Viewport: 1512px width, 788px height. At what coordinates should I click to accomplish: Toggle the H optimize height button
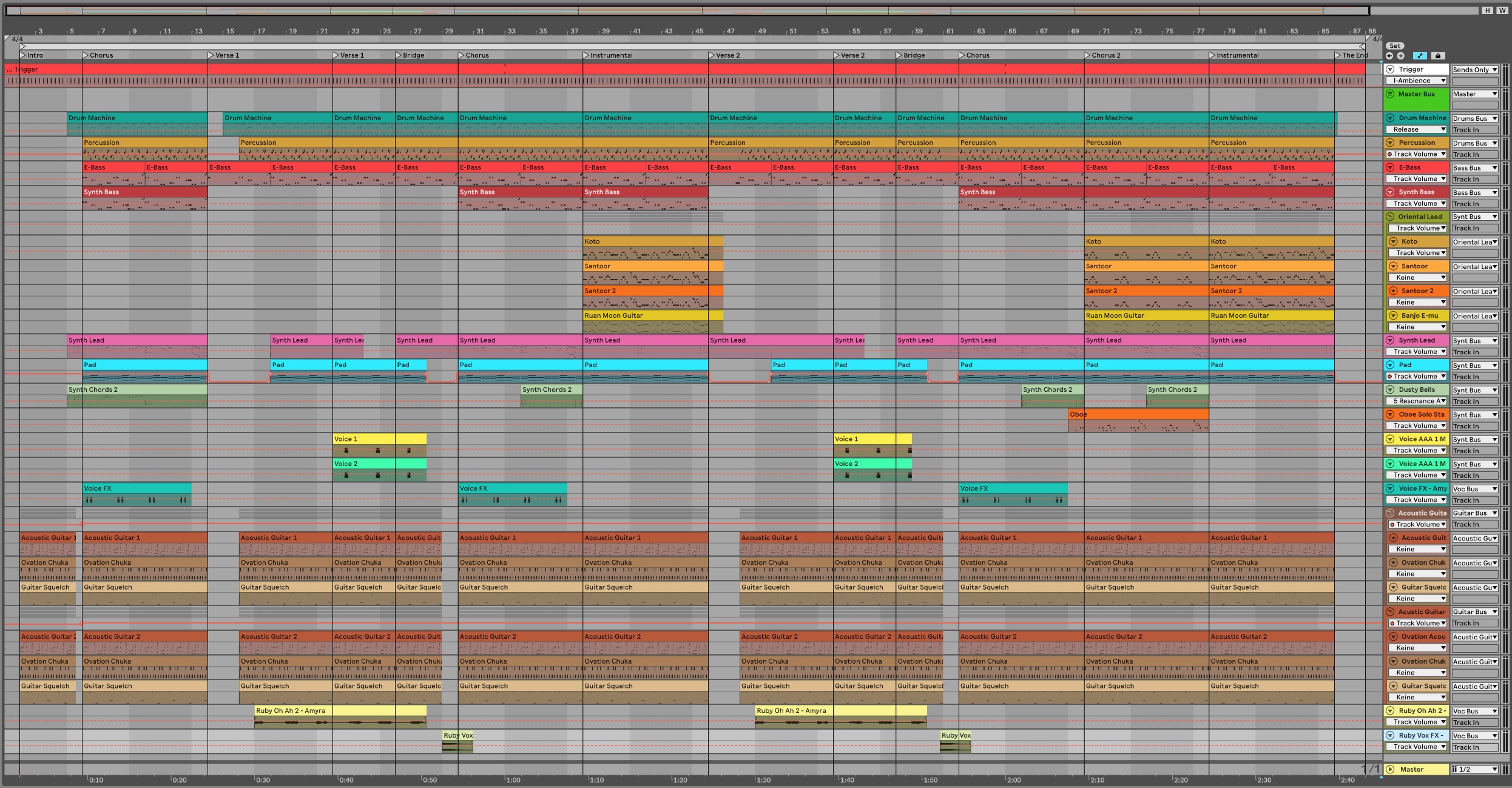click(x=1487, y=10)
